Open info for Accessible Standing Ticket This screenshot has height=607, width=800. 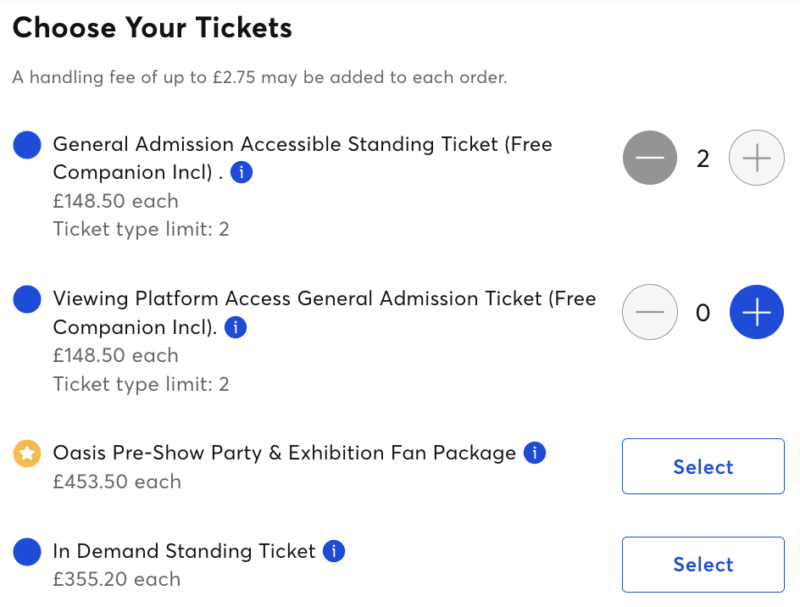[241, 173]
